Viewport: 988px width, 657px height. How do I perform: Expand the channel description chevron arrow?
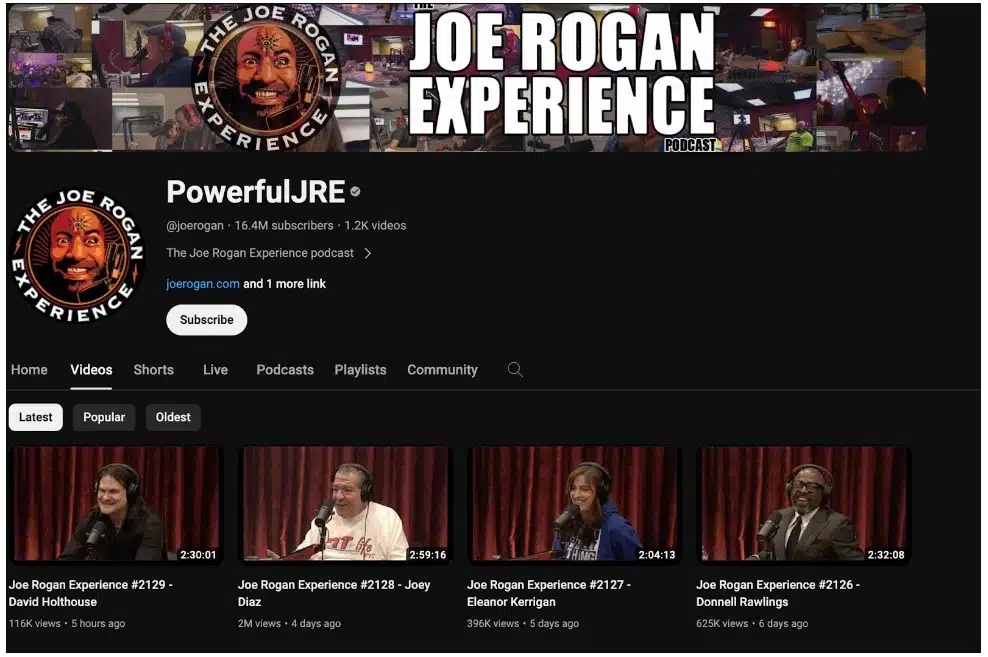(x=368, y=253)
